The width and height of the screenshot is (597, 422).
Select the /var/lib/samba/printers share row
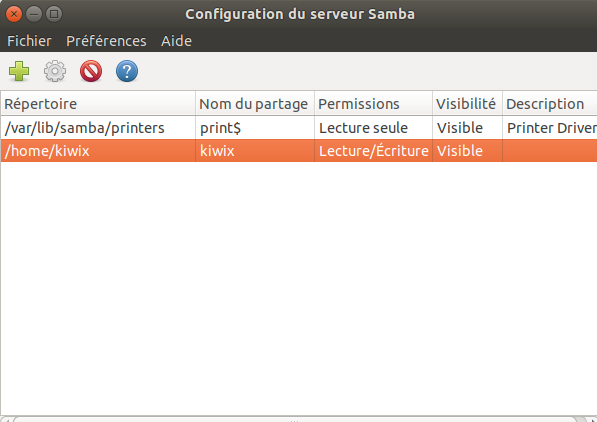298,128
